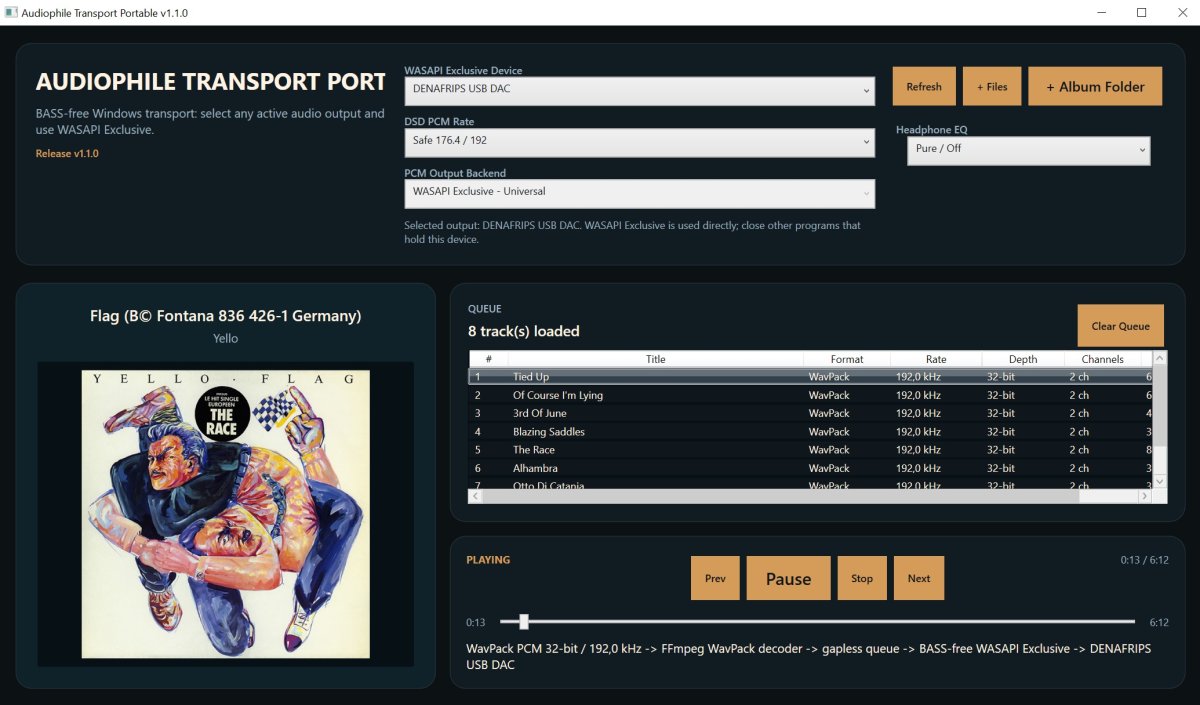Click the 32-bit depth cell for The Race

tap(1001, 450)
